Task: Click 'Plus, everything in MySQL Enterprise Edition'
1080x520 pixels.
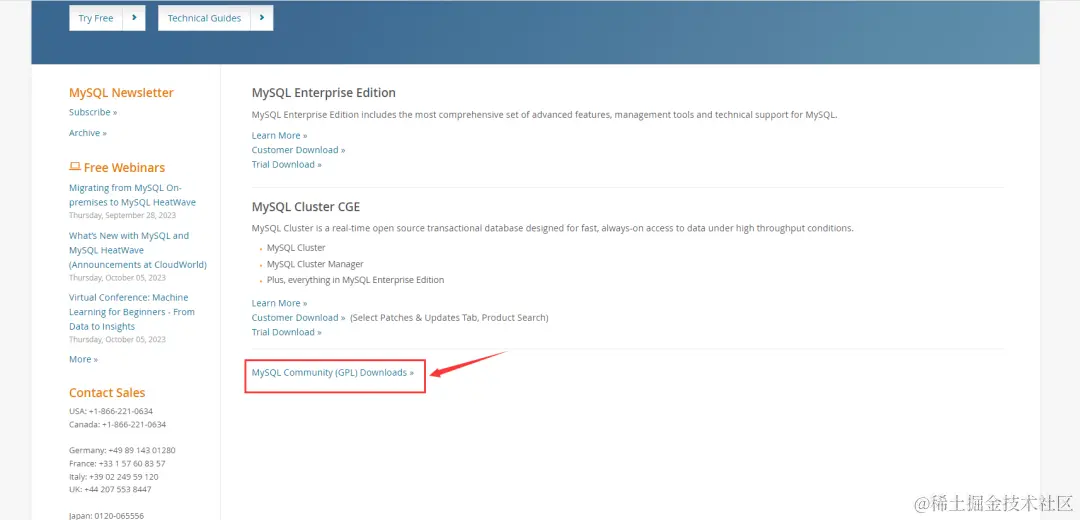Action: [x=355, y=280]
